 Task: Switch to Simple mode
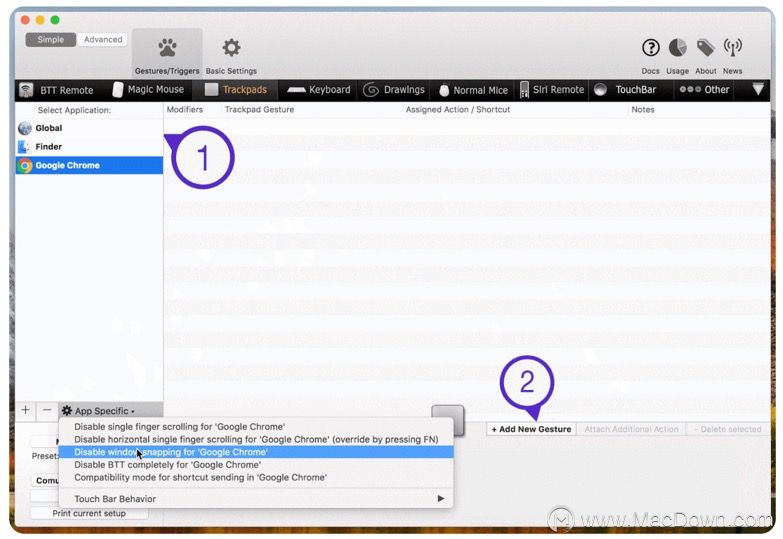pyautogui.click(x=50, y=39)
